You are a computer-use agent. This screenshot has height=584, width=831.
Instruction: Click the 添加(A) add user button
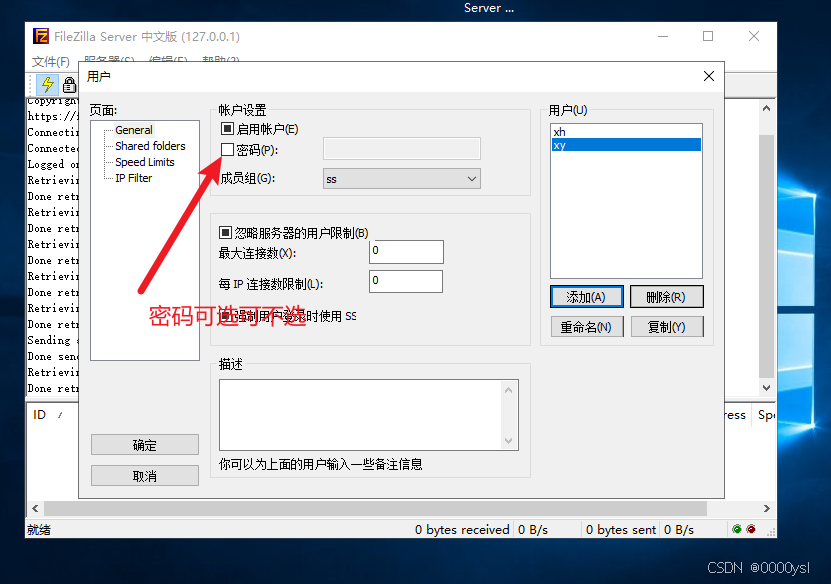point(586,297)
